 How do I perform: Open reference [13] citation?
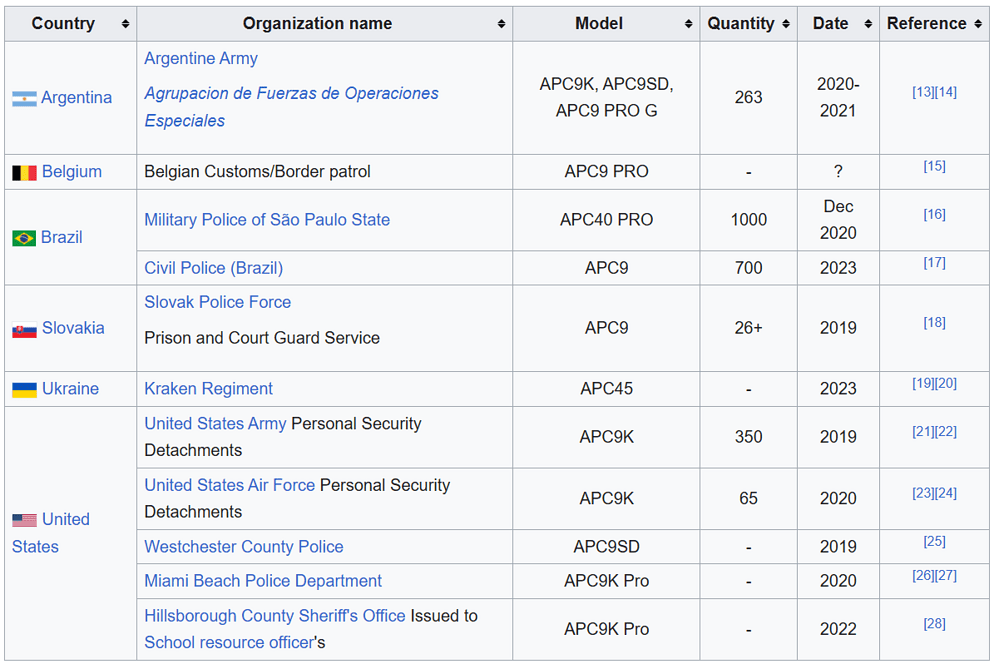(923, 92)
